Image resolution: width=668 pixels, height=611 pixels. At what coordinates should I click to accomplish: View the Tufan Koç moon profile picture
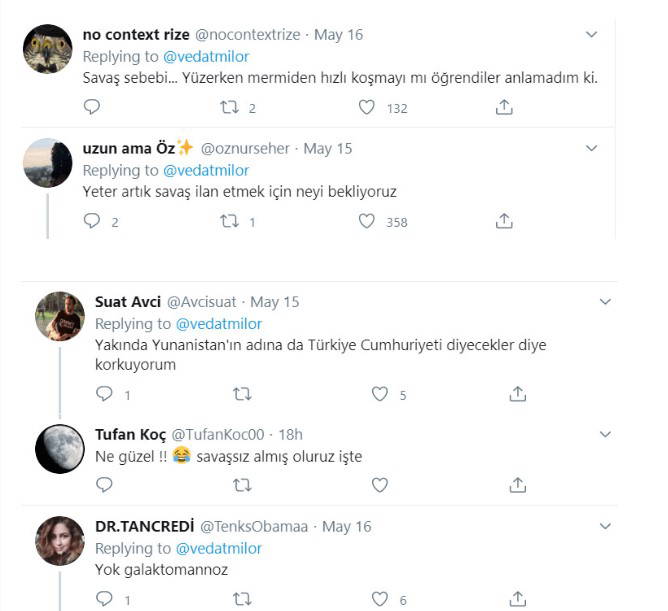coord(59,450)
